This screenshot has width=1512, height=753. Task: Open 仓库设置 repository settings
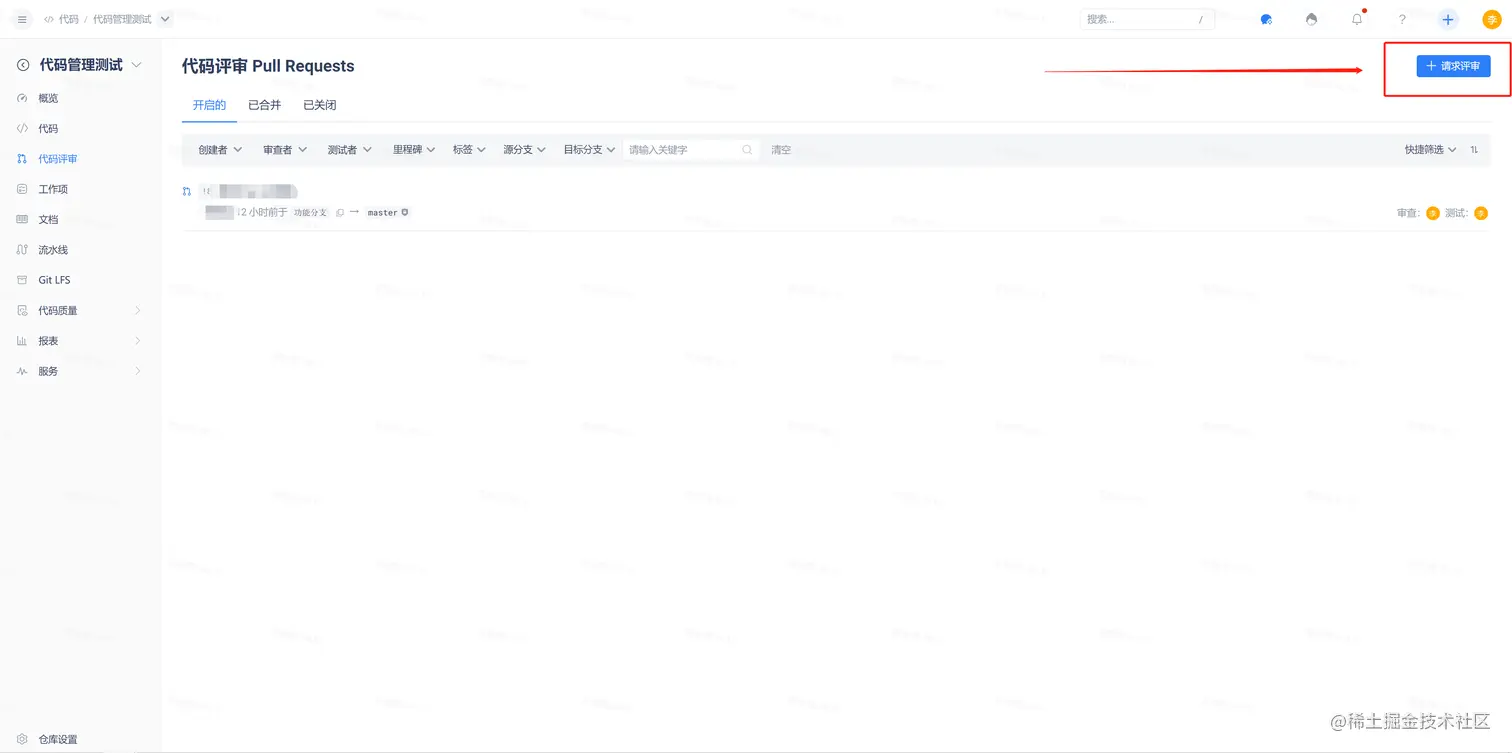pyautogui.click(x=52, y=739)
